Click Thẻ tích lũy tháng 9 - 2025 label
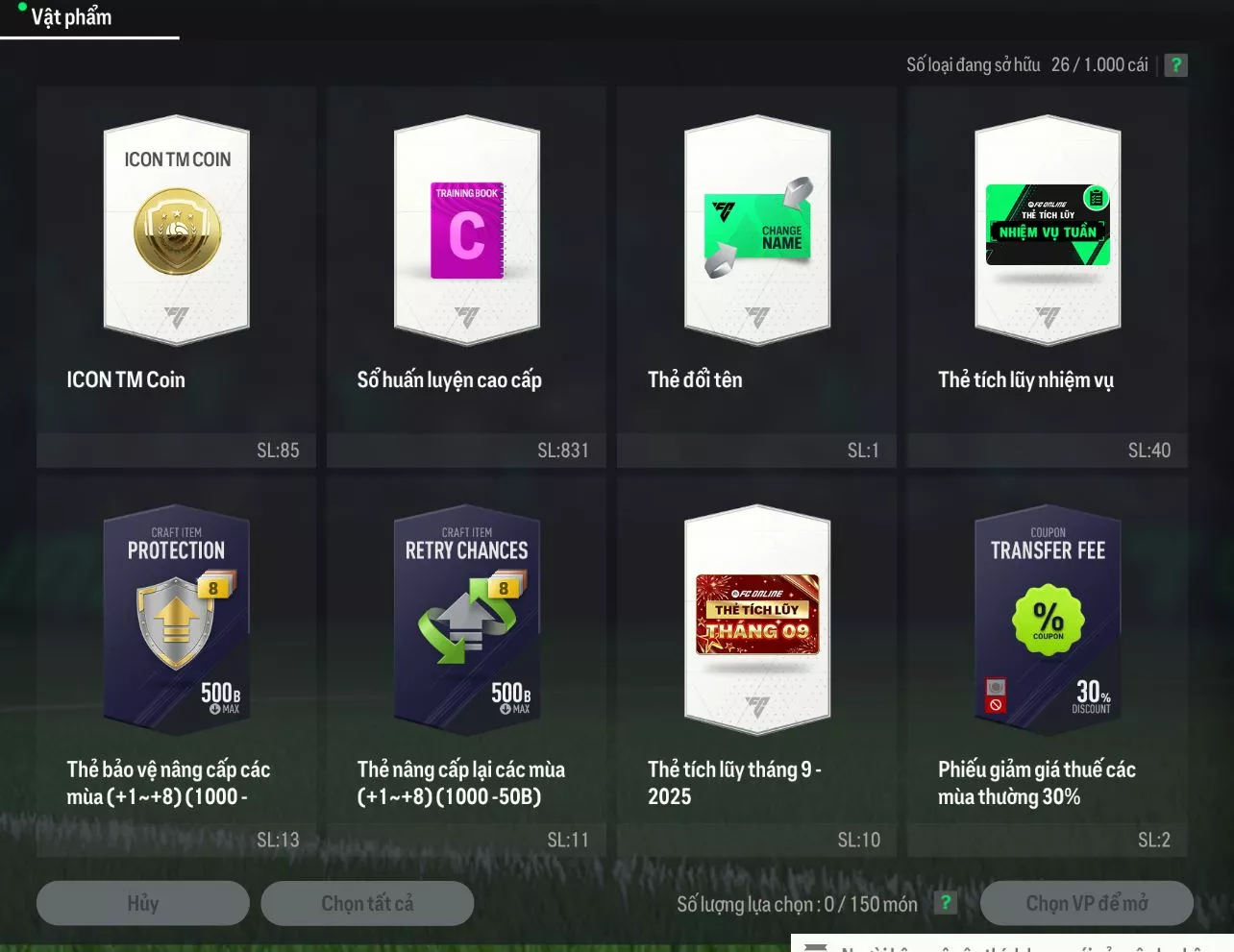1234x952 pixels. (734, 783)
